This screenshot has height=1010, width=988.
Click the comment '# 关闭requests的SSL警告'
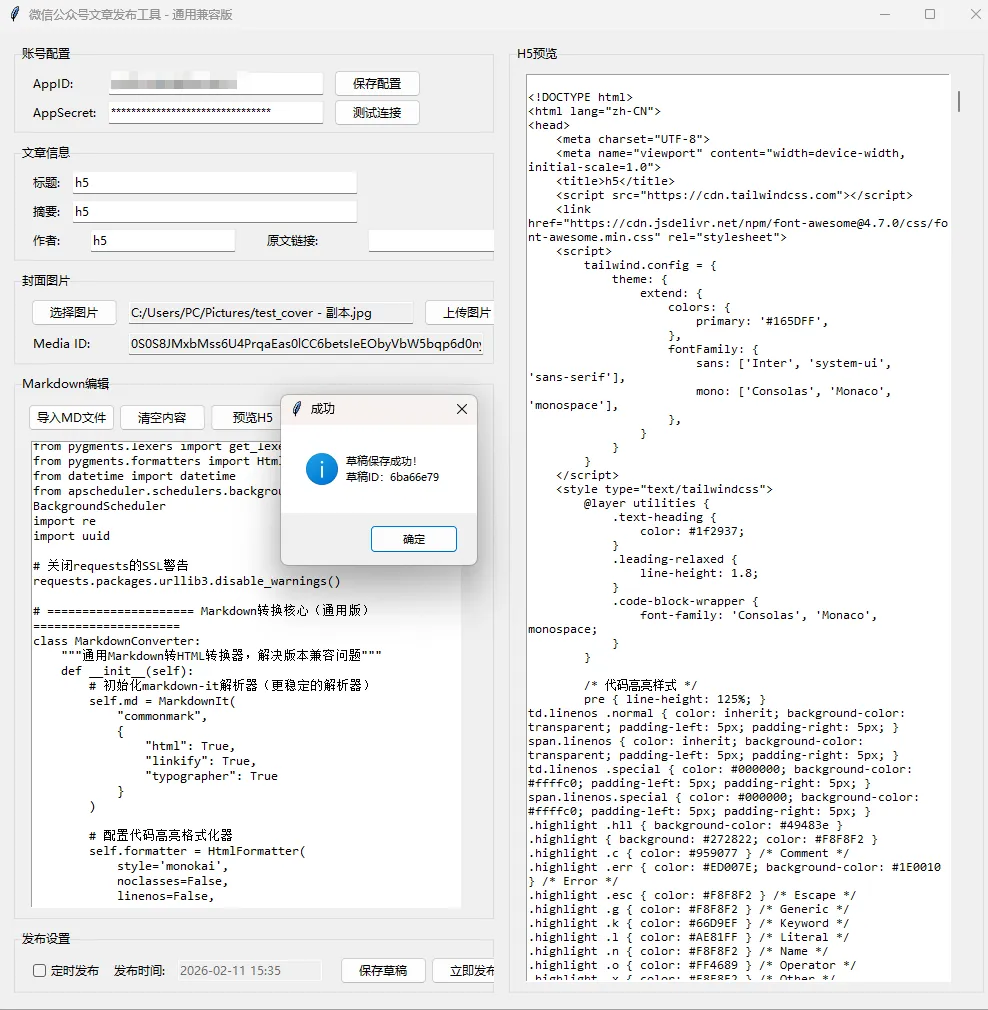click(111, 566)
